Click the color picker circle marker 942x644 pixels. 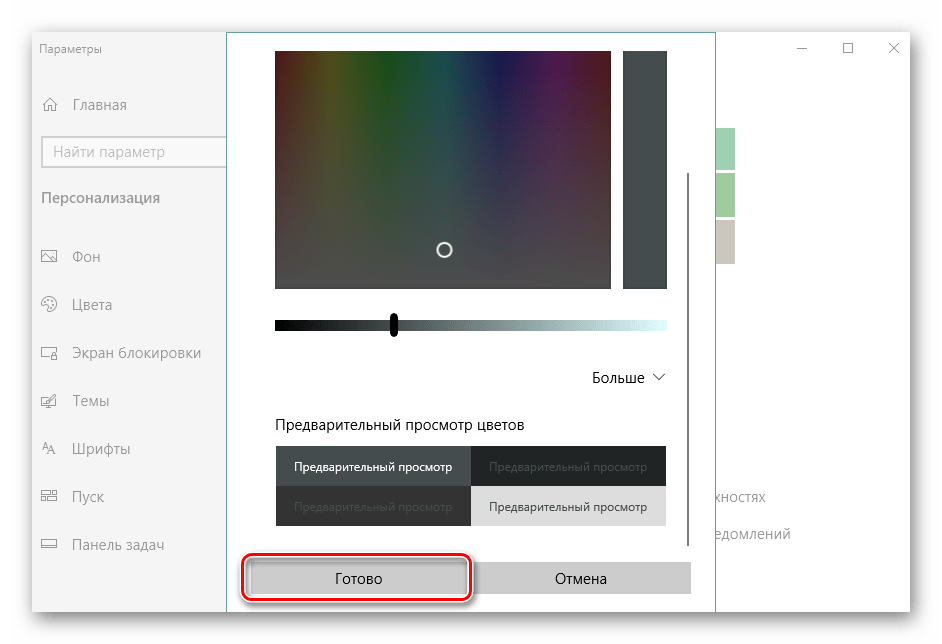click(x=444, y=250)
